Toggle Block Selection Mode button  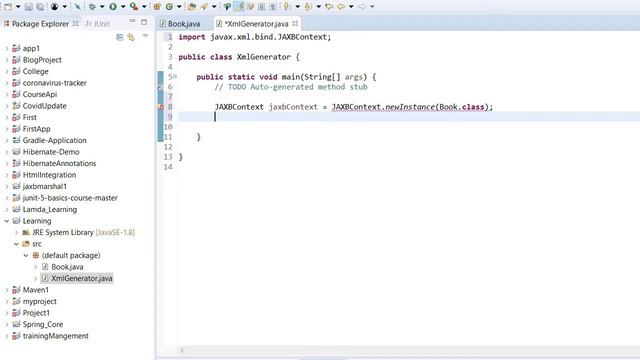(262, 7)
